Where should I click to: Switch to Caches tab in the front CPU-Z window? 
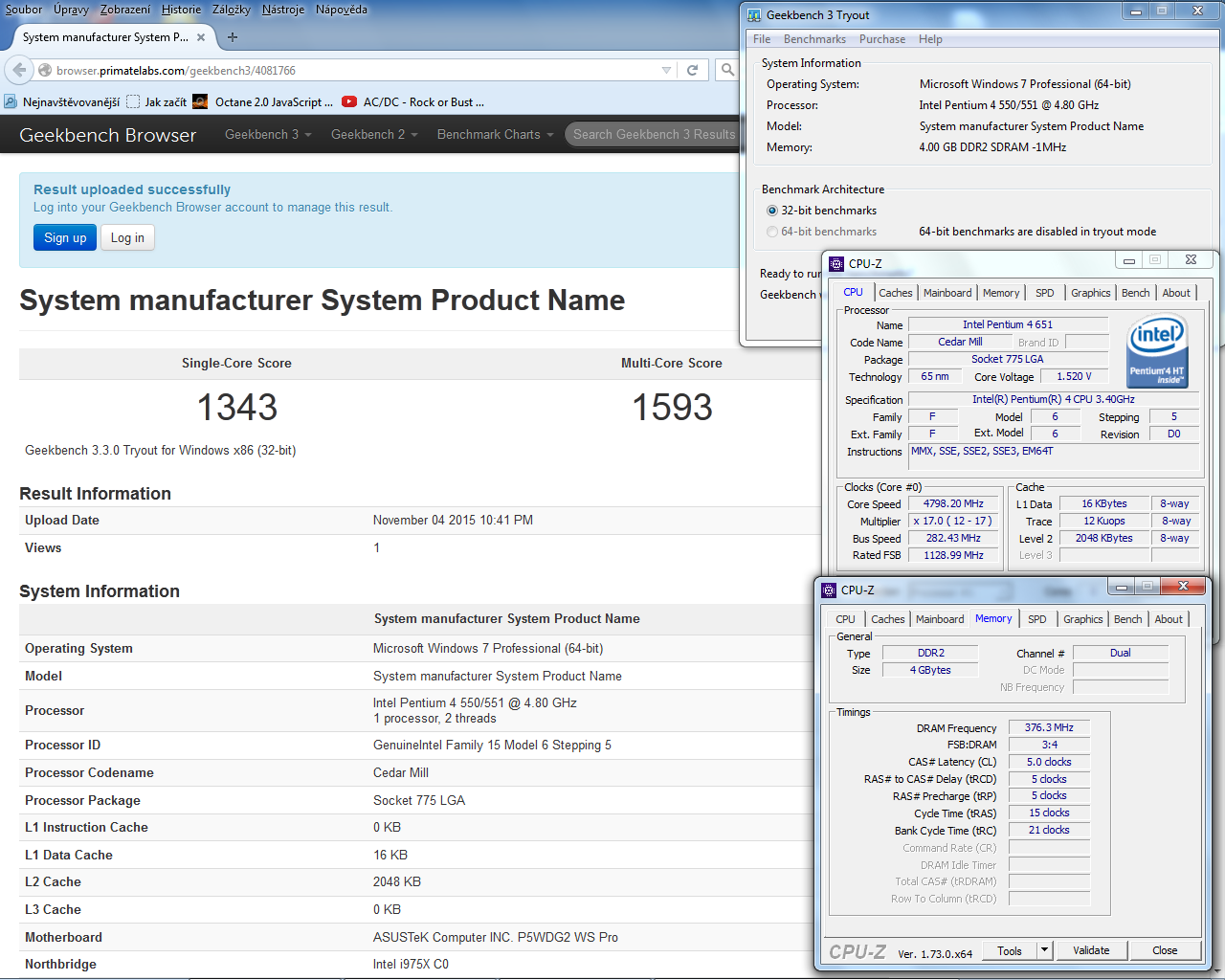click(888, 619)
